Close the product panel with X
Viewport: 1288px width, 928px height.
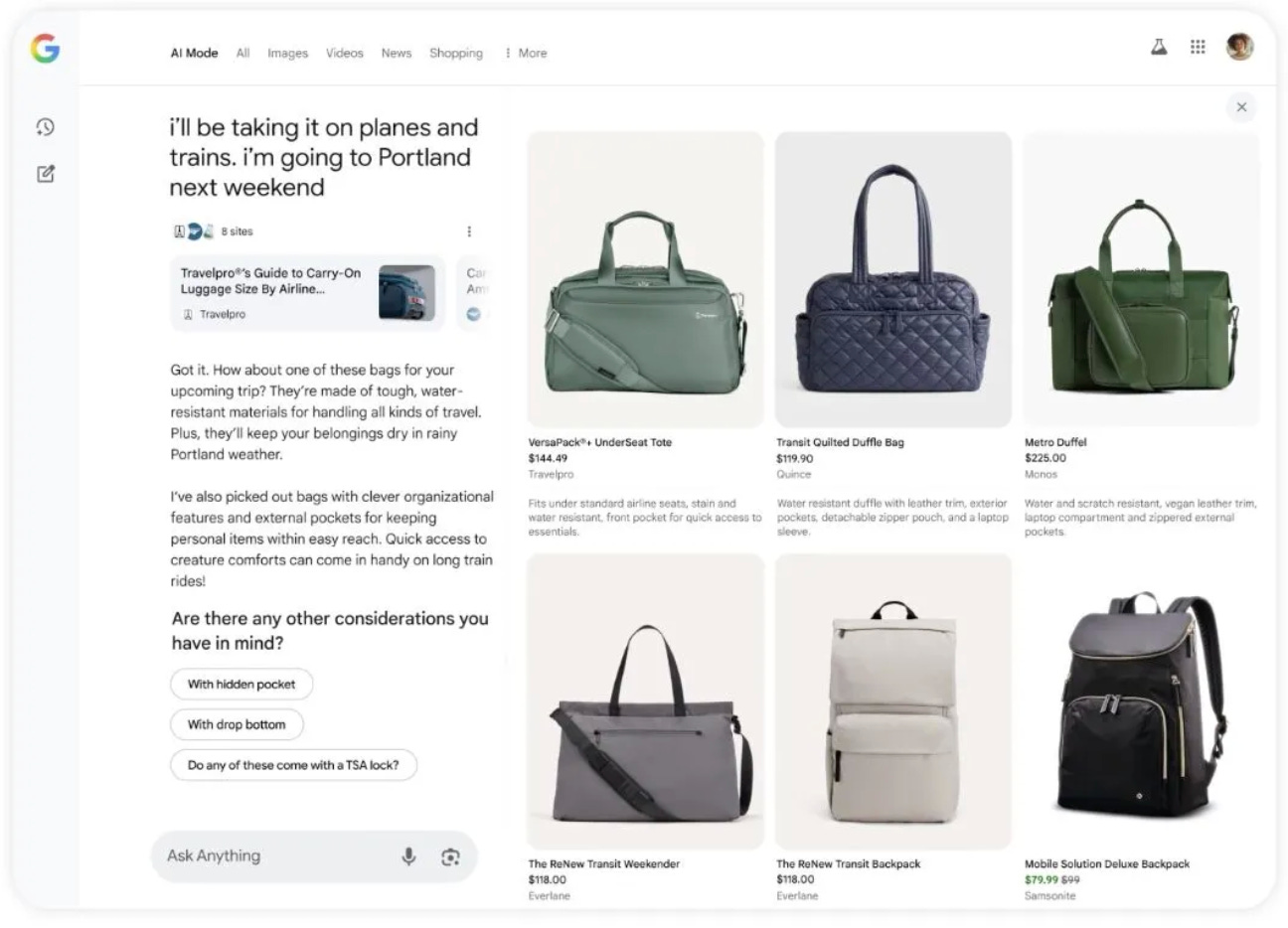point(1241,107)
